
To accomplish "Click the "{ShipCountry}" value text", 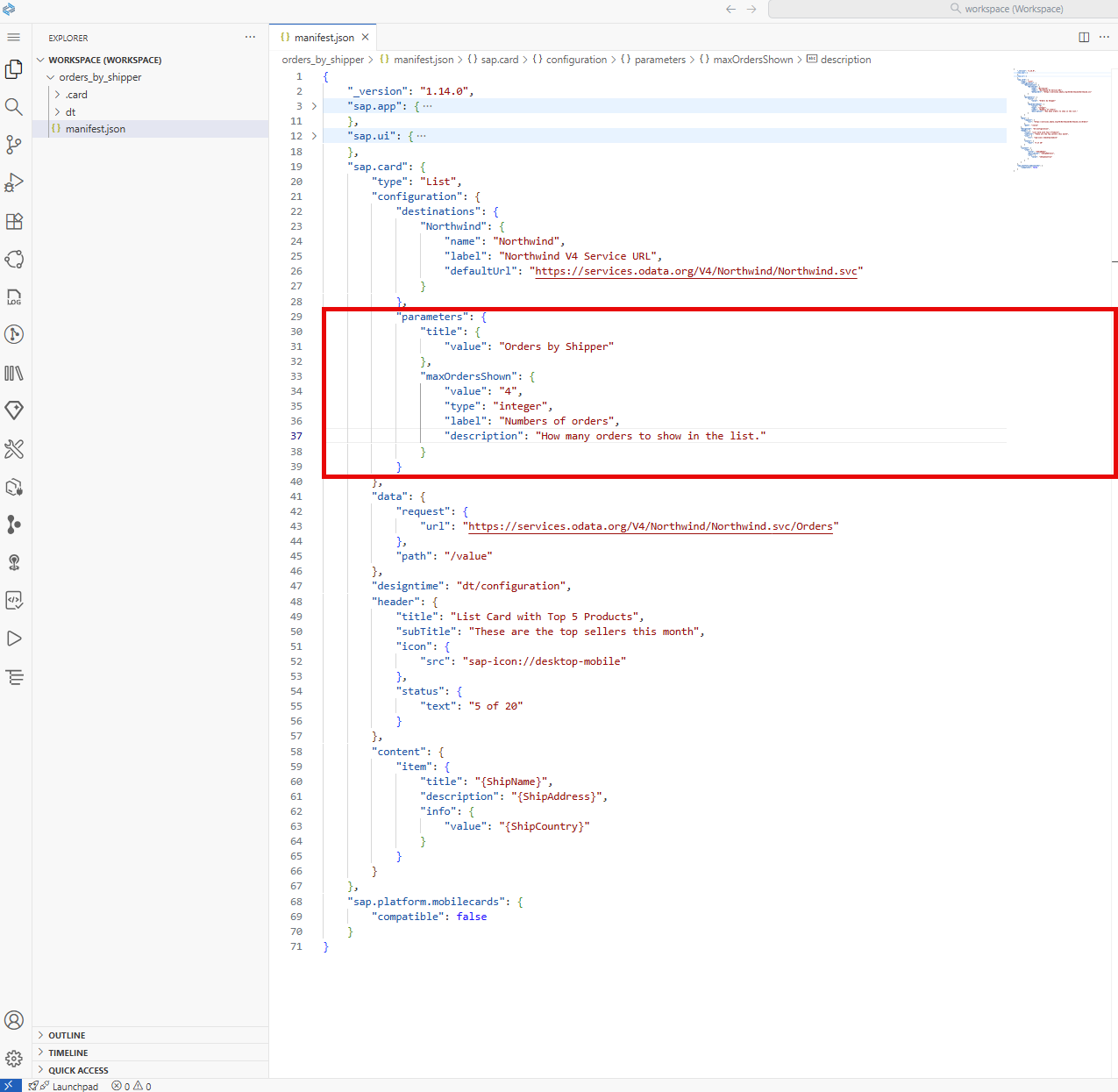I will (544, 826).
